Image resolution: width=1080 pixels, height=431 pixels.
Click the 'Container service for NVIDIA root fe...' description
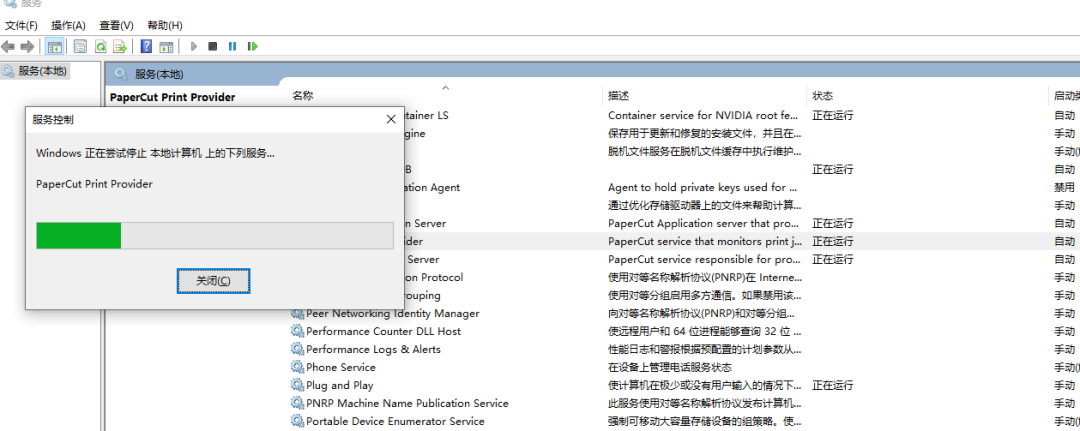tap(704, 116)
